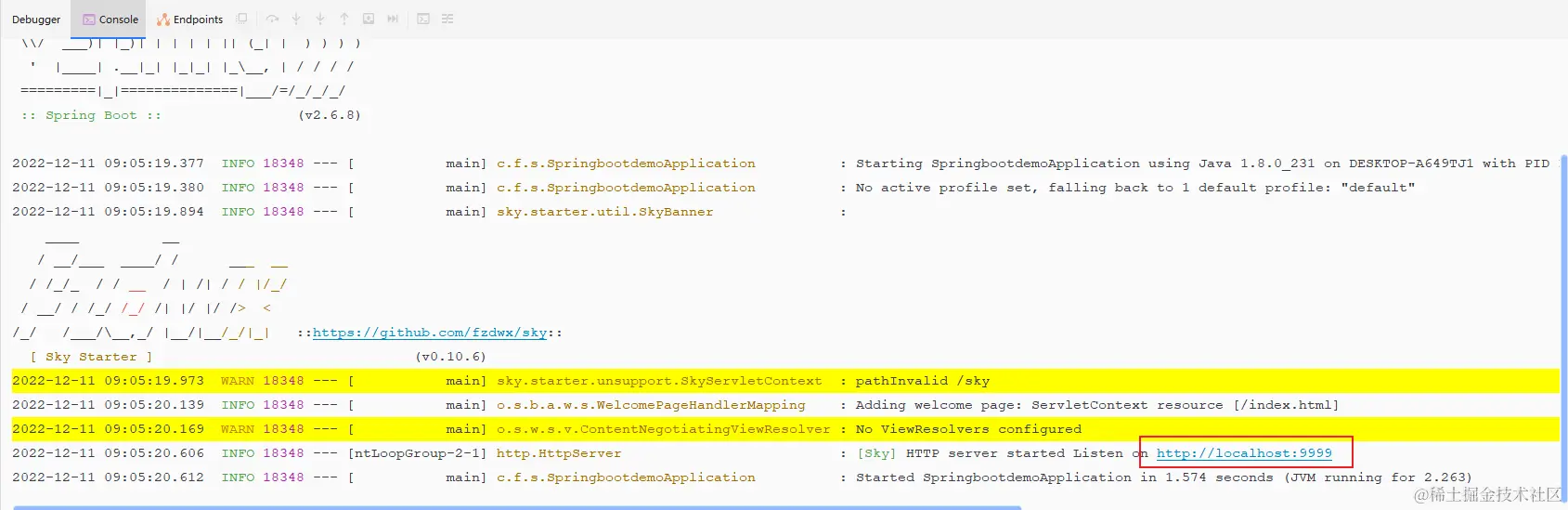The image size is (1568, 510).
Task: Click the '(v0.10.6)' version text
Action: pyautogui.click(x=450, y=357)
